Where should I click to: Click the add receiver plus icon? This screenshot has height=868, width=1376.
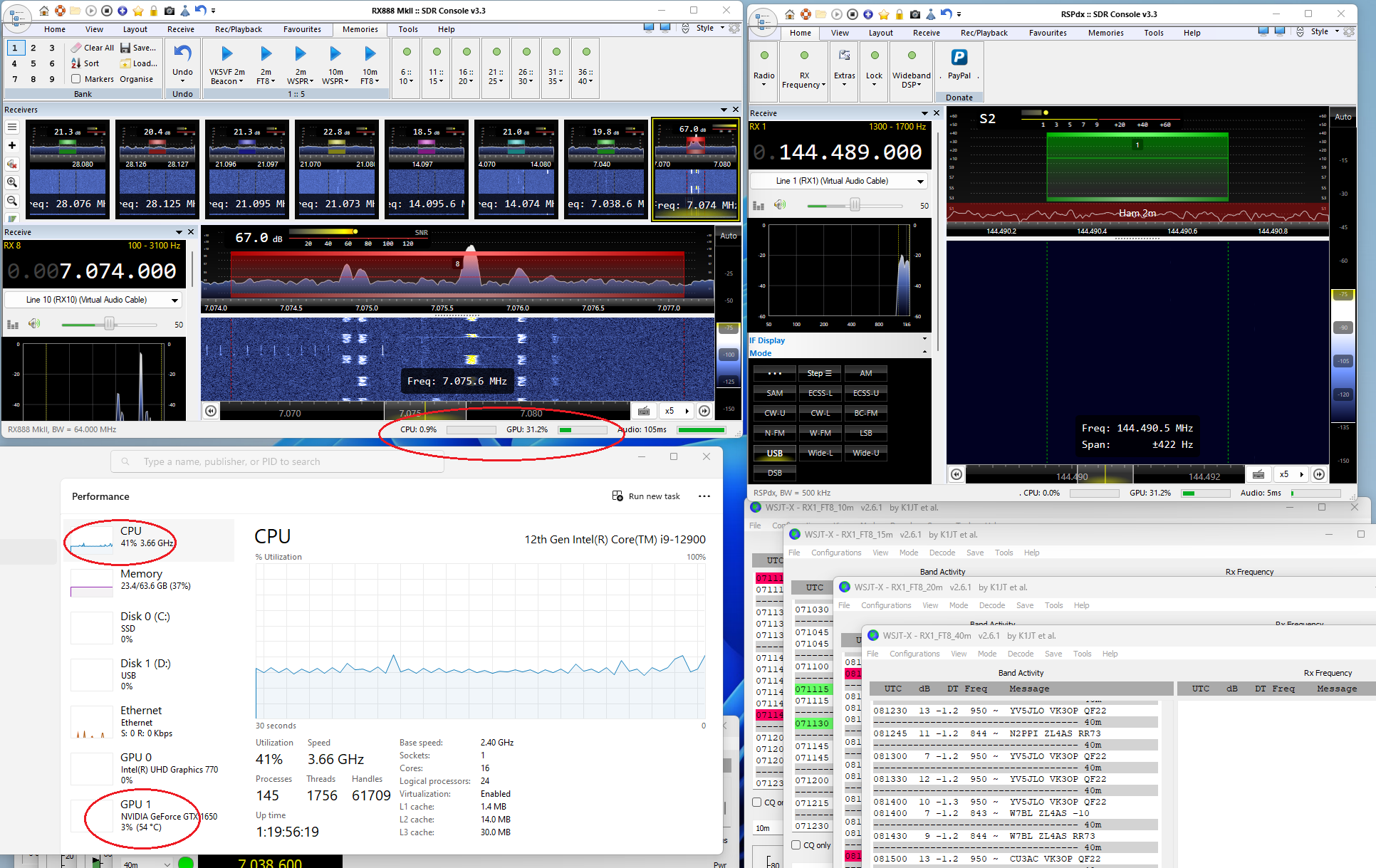point(12,145)
